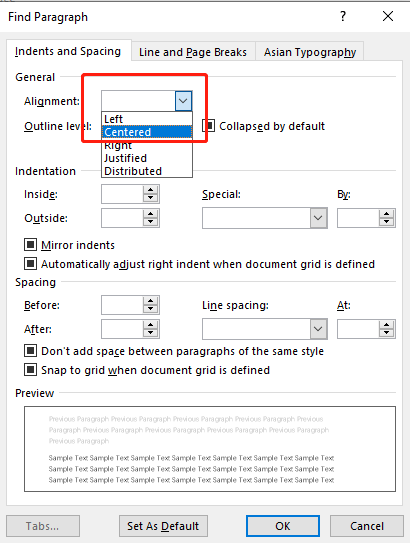
Task: Increase the Inside indent spinner up arrow
Action: point(150,190)
